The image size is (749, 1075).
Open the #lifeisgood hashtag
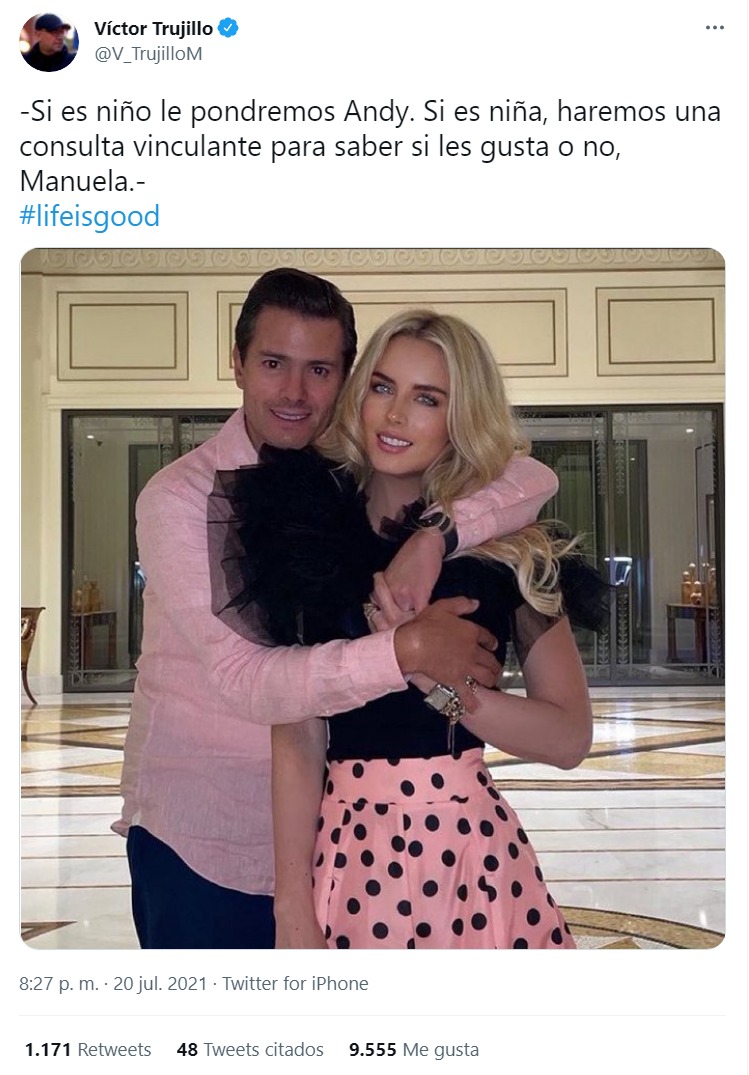click(x=89, y=216)
